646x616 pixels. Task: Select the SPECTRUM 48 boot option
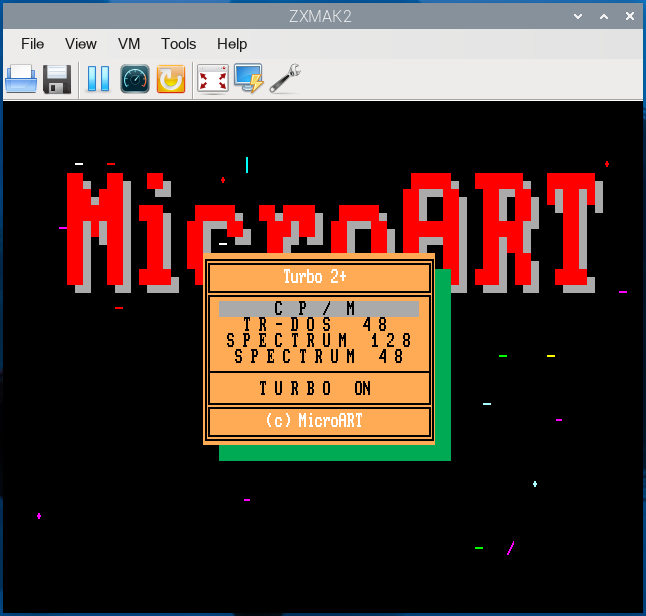pos(319,356)
